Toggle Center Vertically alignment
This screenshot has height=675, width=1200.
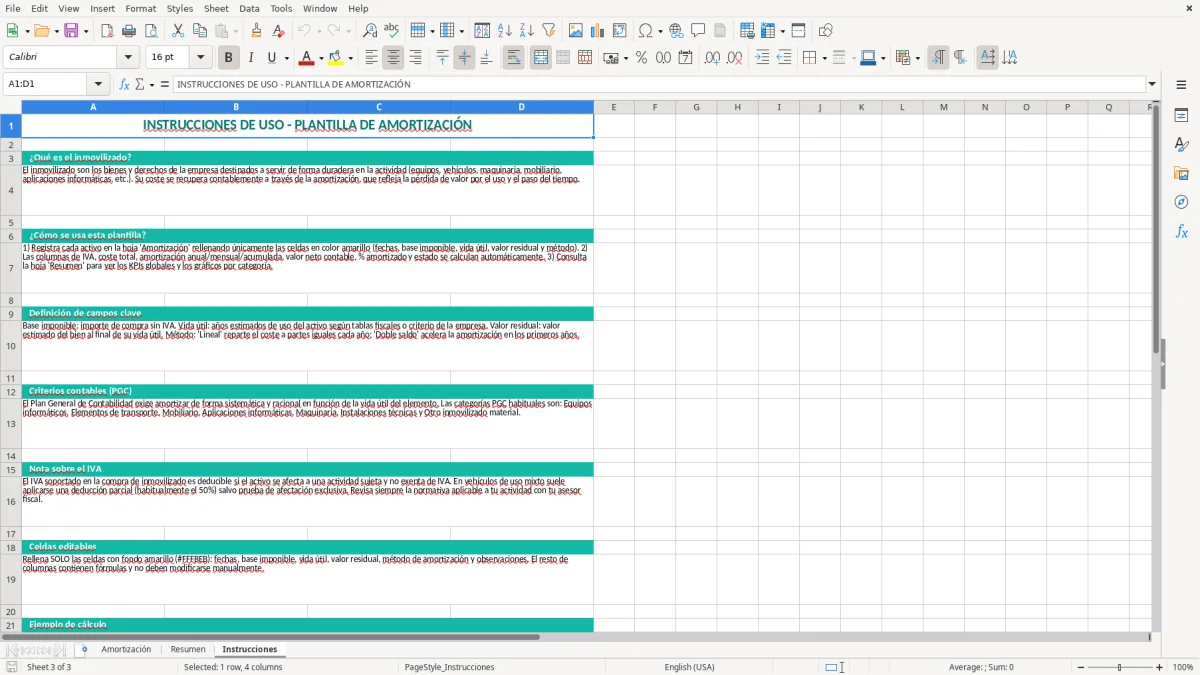pyautogui.click(x=464, y=58)
